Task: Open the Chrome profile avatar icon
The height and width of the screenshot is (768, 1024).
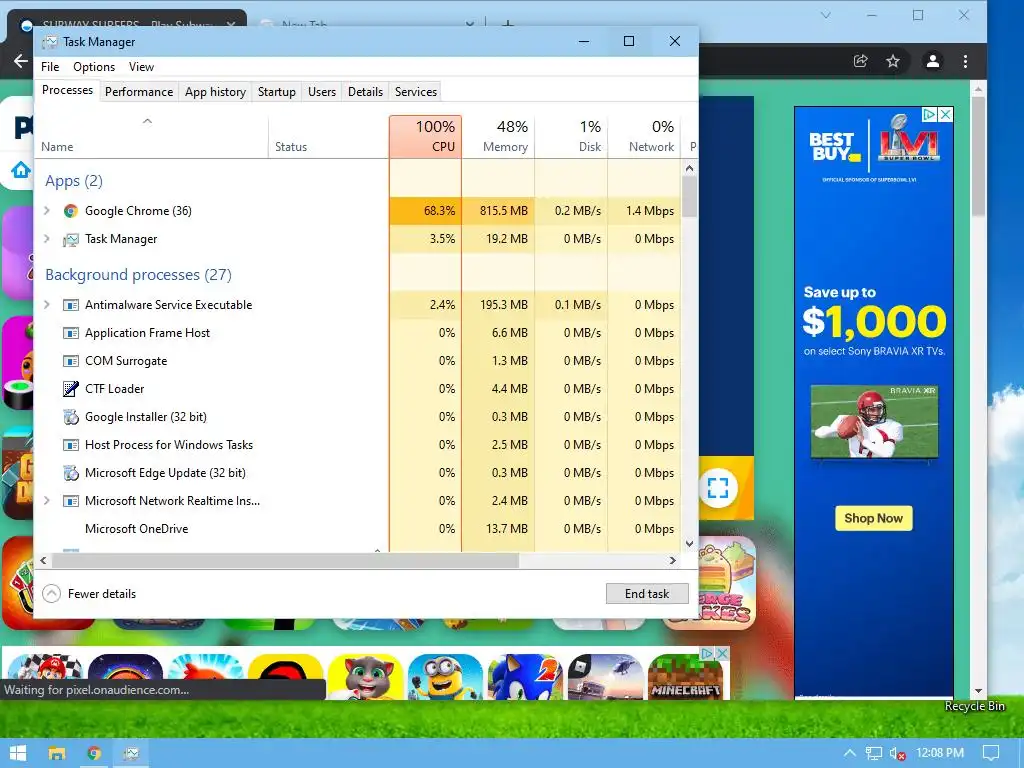Action: (933, 61)
